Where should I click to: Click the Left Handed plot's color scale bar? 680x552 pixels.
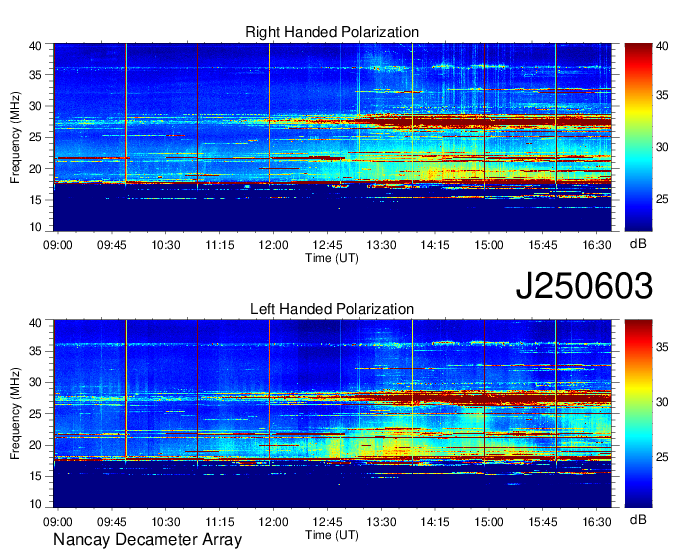pyautogui.click(x=638, y=413)
